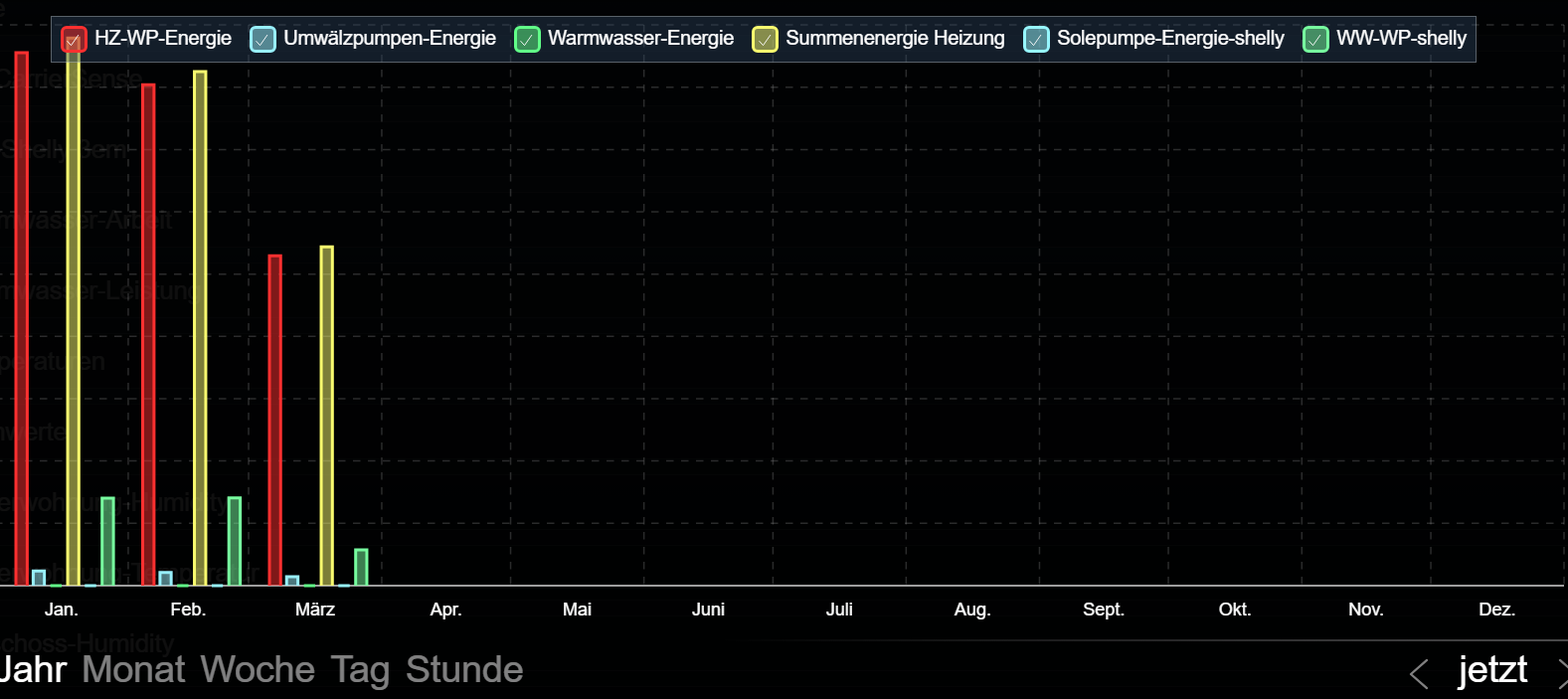Click the green WW-WP-shelly bar for January

[107, 541]
